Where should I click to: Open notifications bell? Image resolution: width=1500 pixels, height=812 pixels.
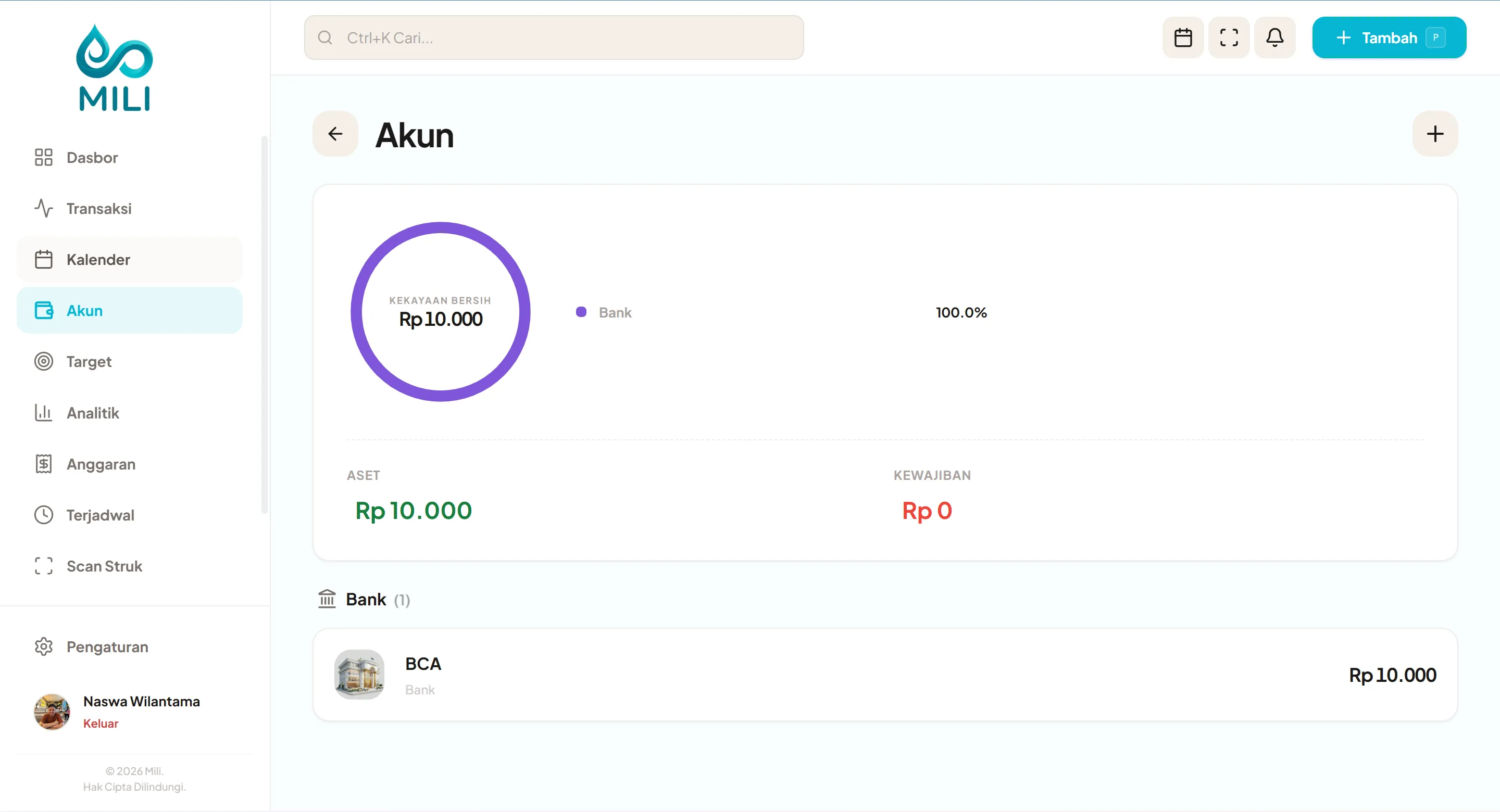point(1274,38)
